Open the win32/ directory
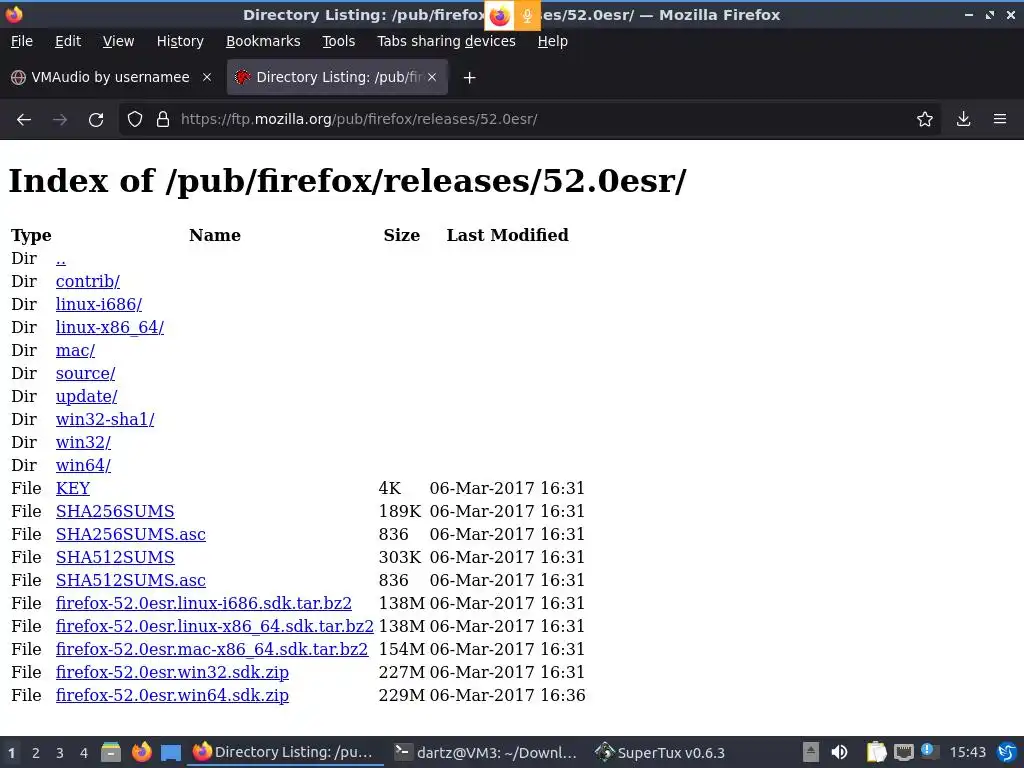Image resolution: width=1024 pixels, height=768 pixels. coord(83,442)
